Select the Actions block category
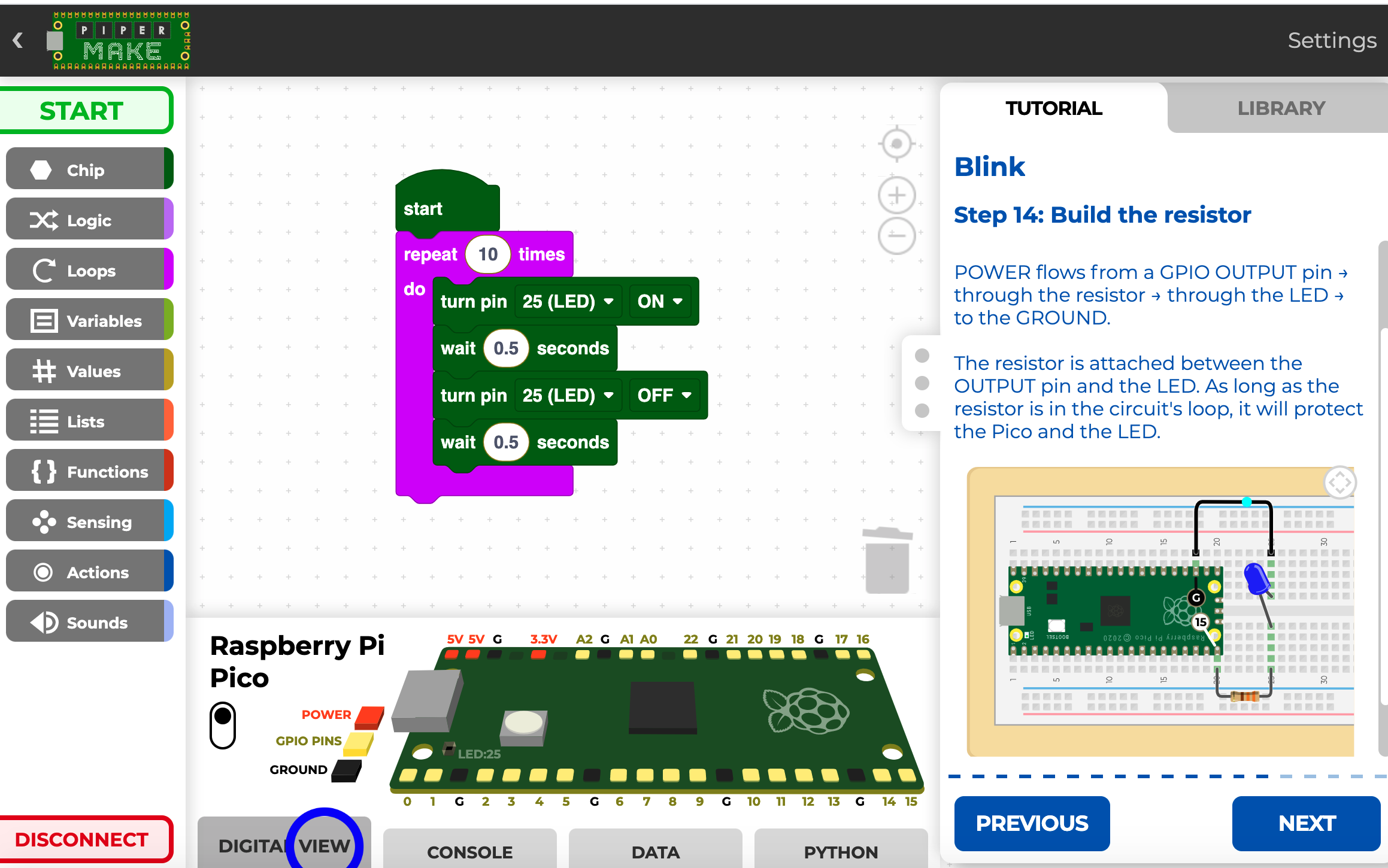The image size is (1388, 868). click(87, 572)
